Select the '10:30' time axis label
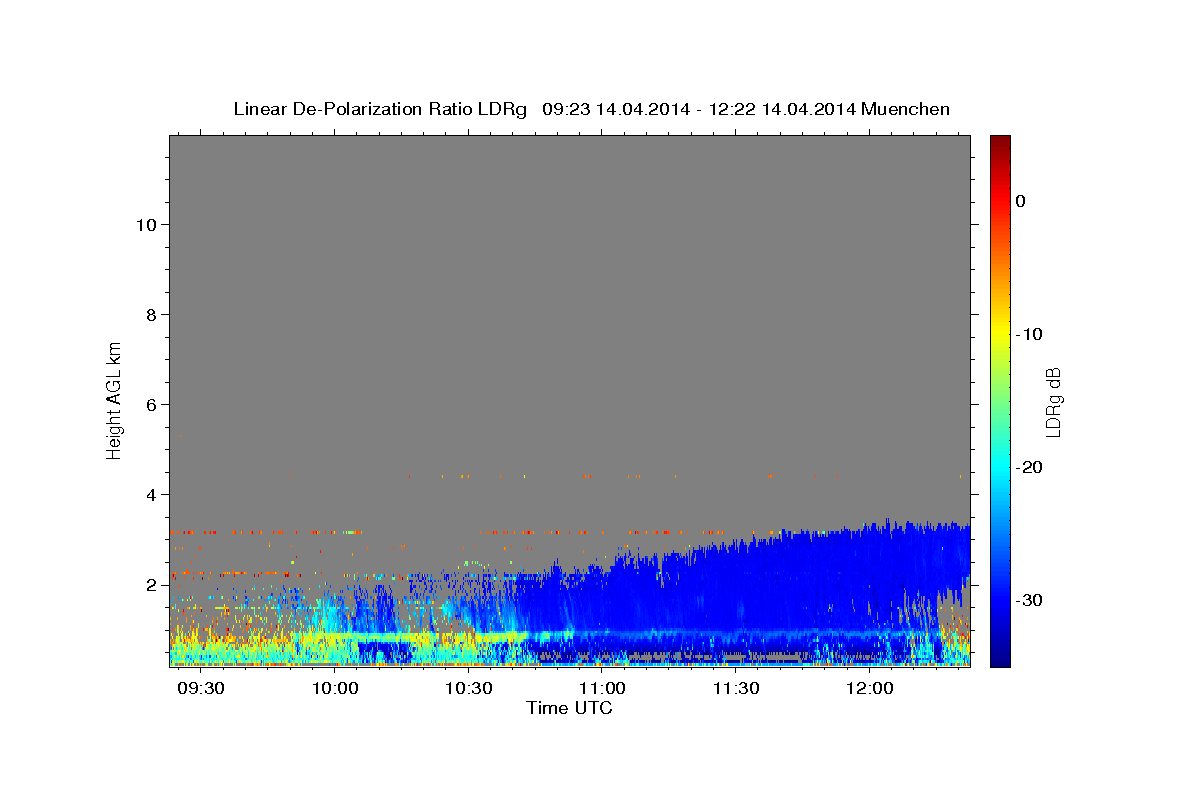Image resolution: width=1200 pixels, height=800 pixels. coord(469,689)
